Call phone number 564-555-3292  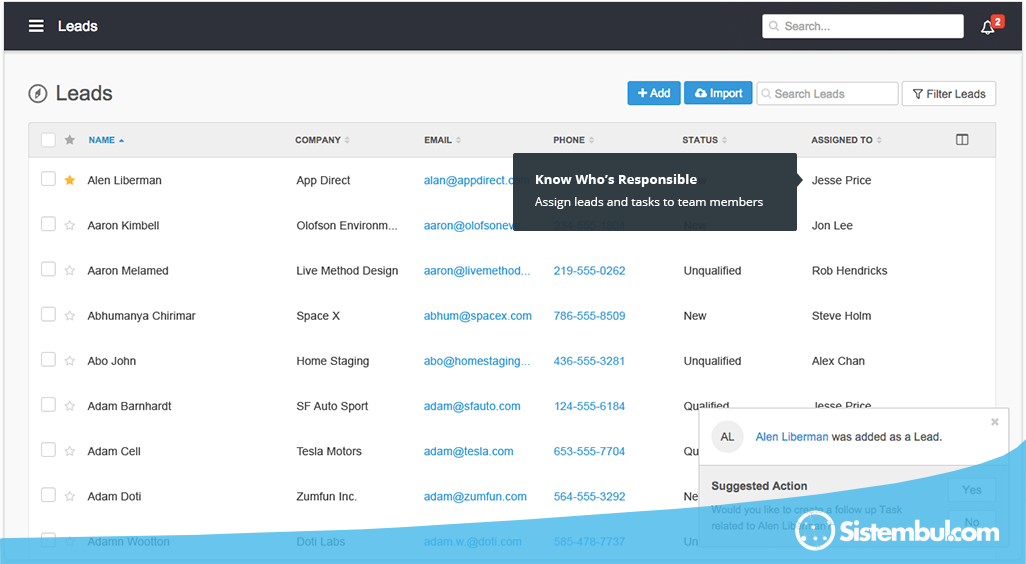coord(590,496)
